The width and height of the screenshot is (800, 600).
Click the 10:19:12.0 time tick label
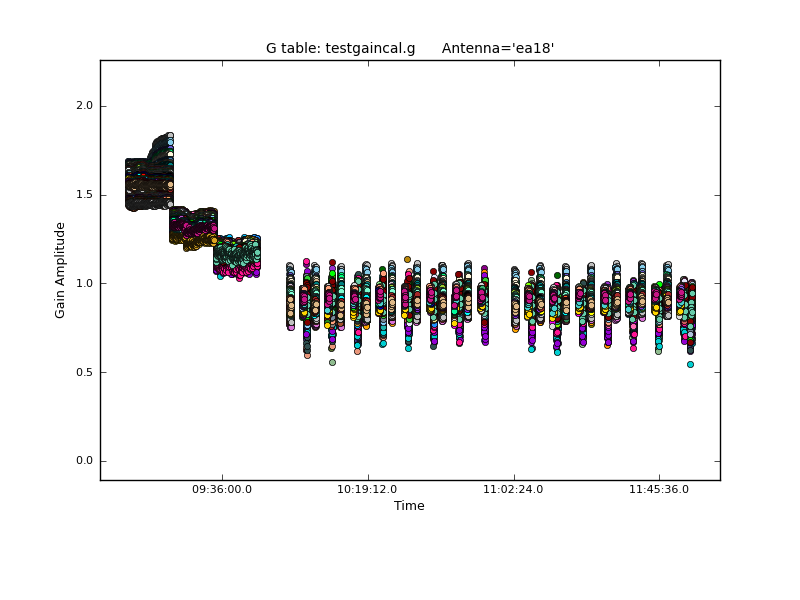tap(368, 490)
